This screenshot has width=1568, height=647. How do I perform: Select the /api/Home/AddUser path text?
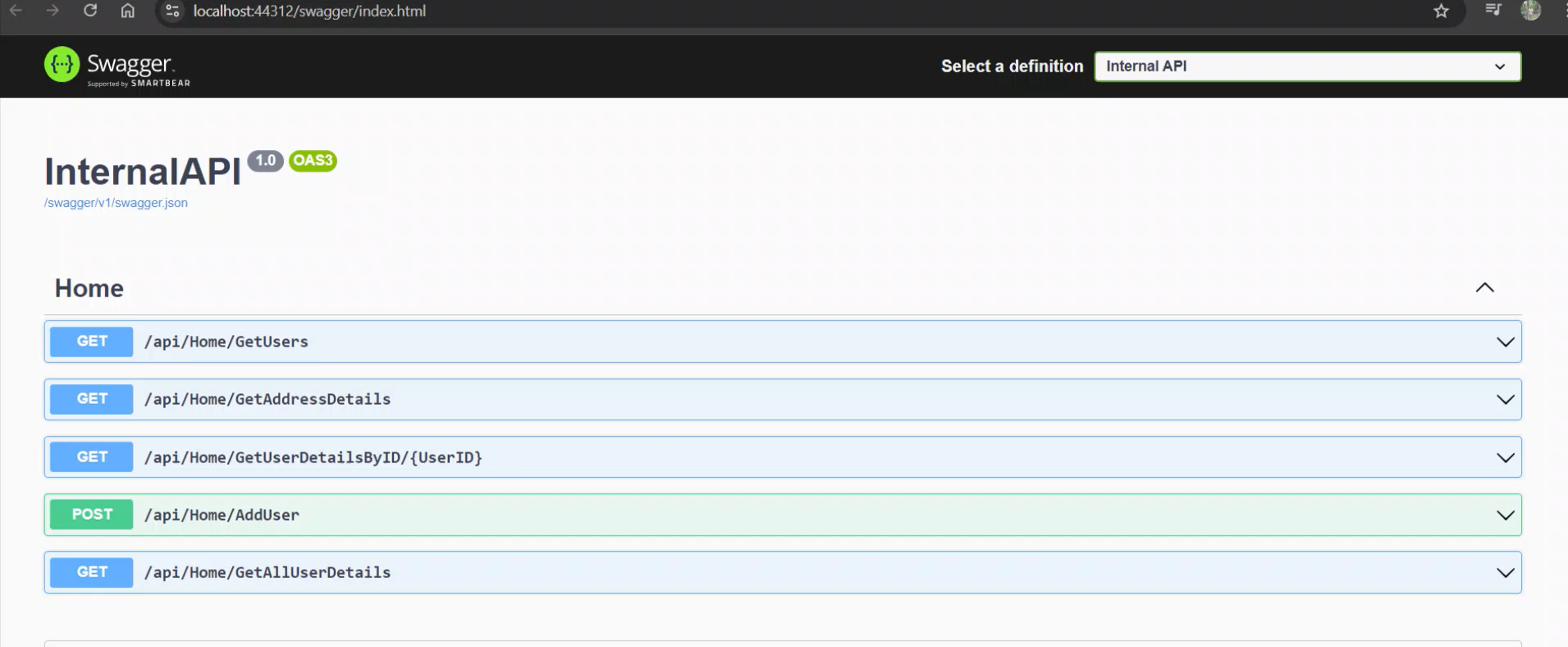pyautogui.click(x=222, y=515)
